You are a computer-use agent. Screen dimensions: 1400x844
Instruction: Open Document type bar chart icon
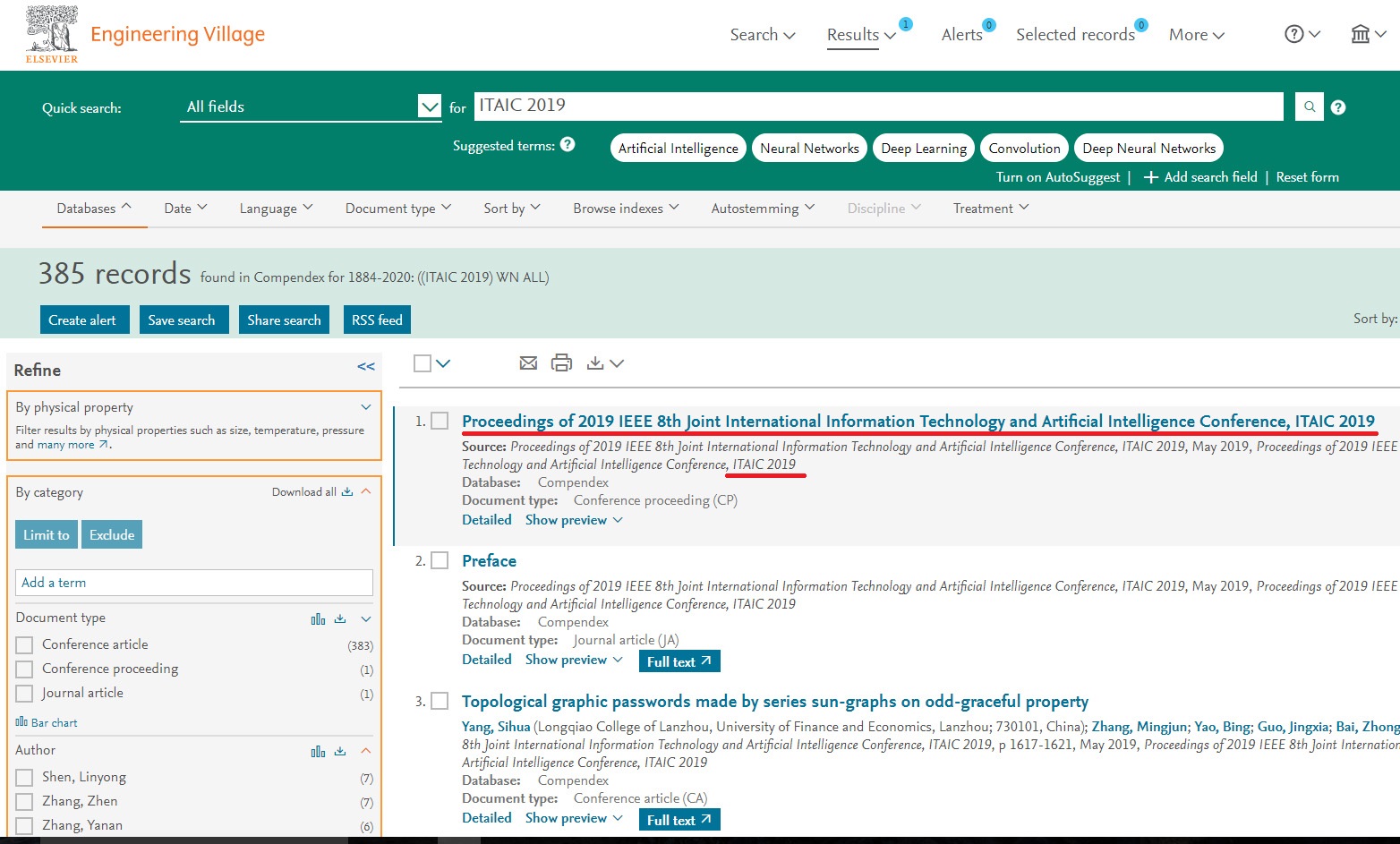click(x=318, y=619)
